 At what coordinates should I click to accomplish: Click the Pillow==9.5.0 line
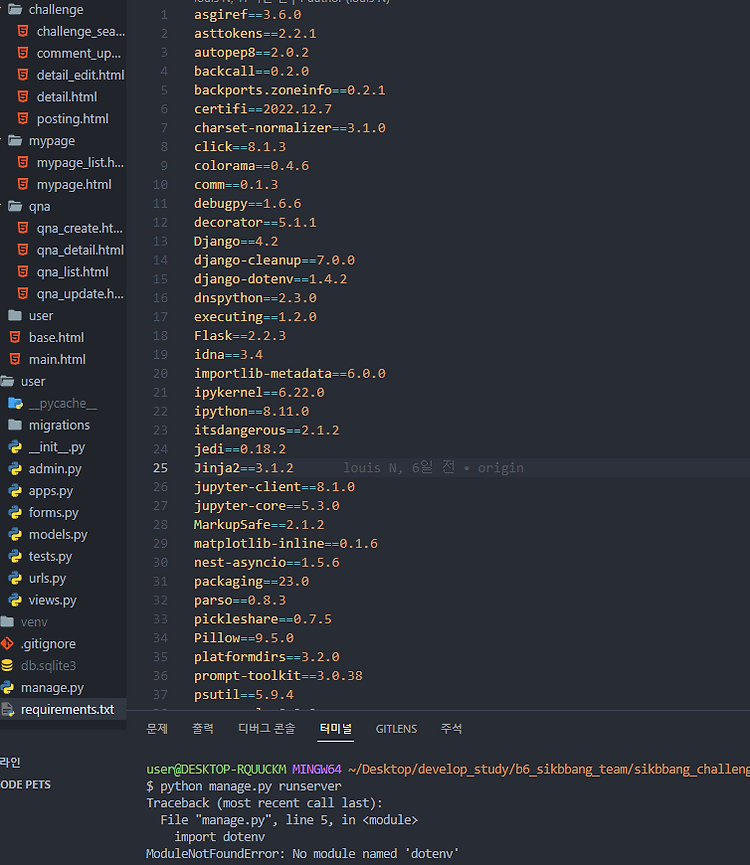243,638
